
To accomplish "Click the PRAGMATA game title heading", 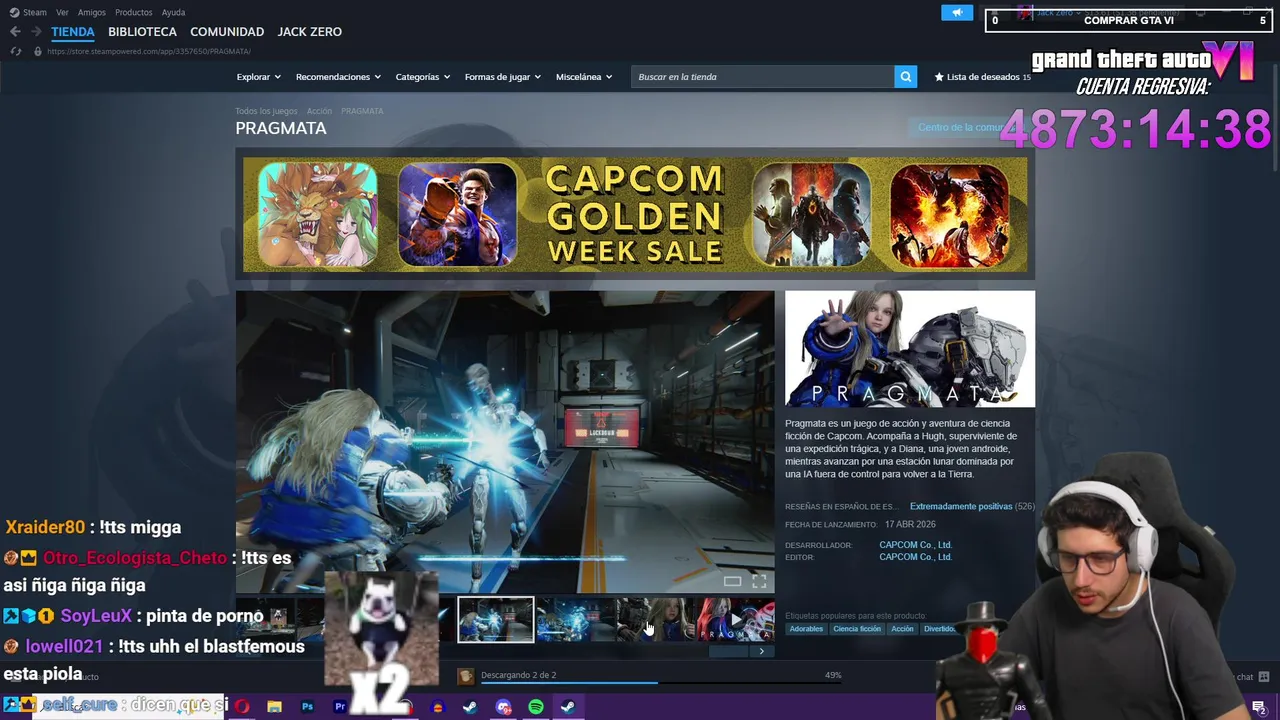I will point(281,128).
